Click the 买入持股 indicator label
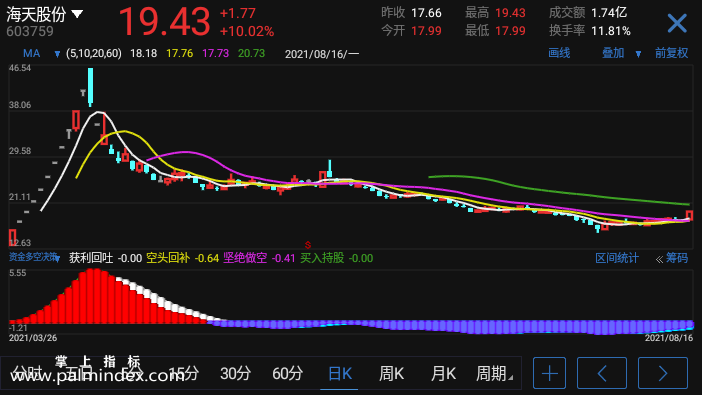Viewport: 702px width, 395px height. [322, 258]
